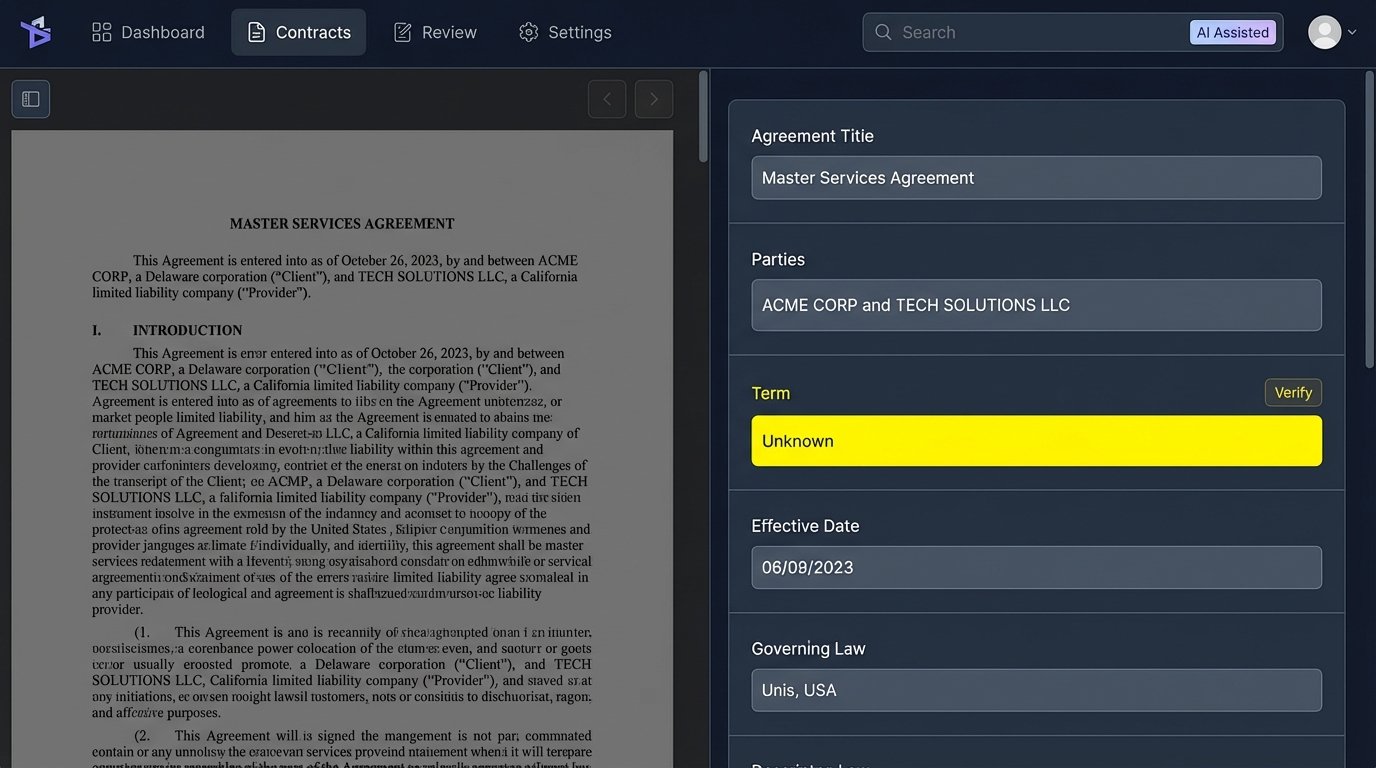Toggle the document sidebar panel
The image size is (1376, 768).
click(30, 98)
